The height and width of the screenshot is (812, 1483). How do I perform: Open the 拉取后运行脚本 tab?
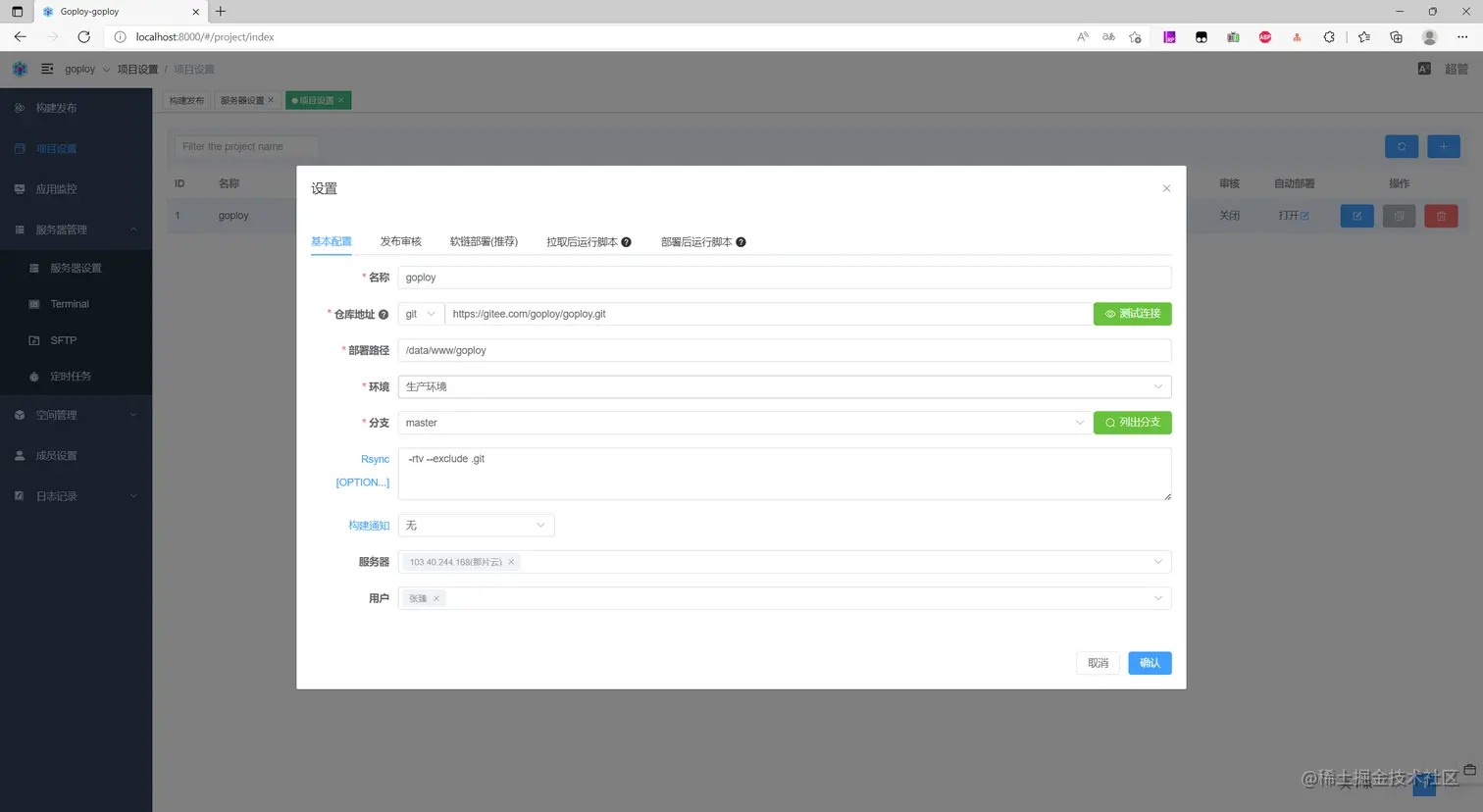point(582,242)
